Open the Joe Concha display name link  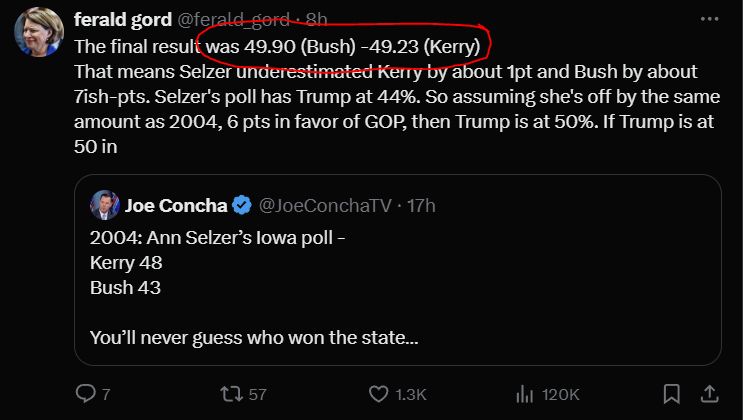point(174,206)
